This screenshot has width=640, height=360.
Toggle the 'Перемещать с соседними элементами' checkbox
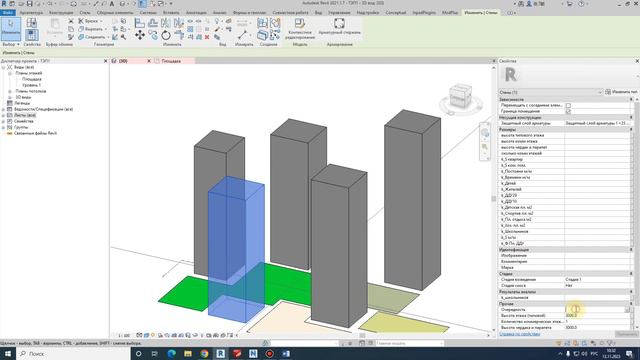click(x=568, y=105)
